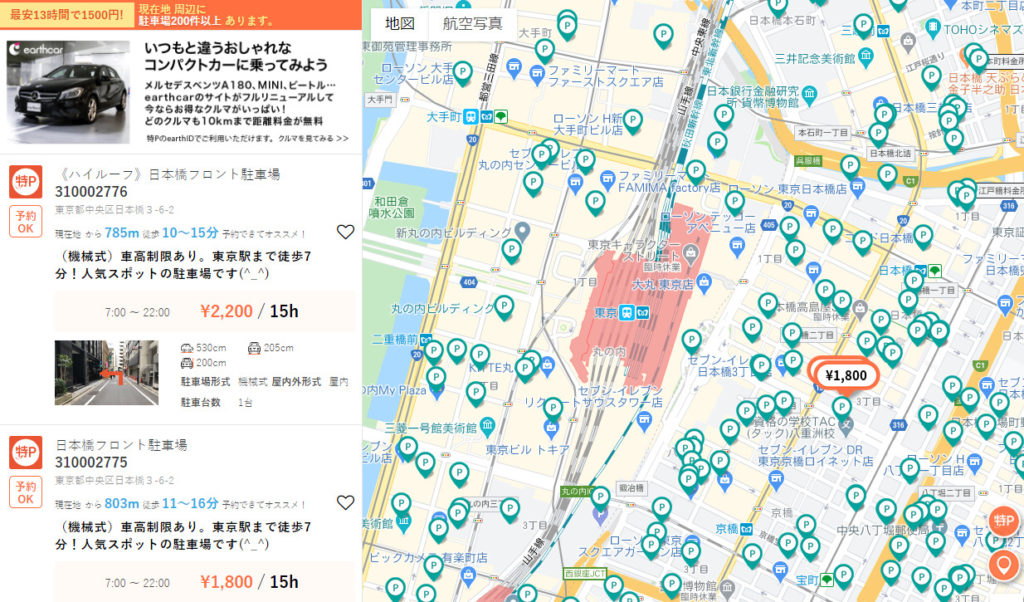This screenshot has width=1024, height=602.
Task: Click the 11〜16分 walking time
Action: pyautogui.click(x=190, y=503)
